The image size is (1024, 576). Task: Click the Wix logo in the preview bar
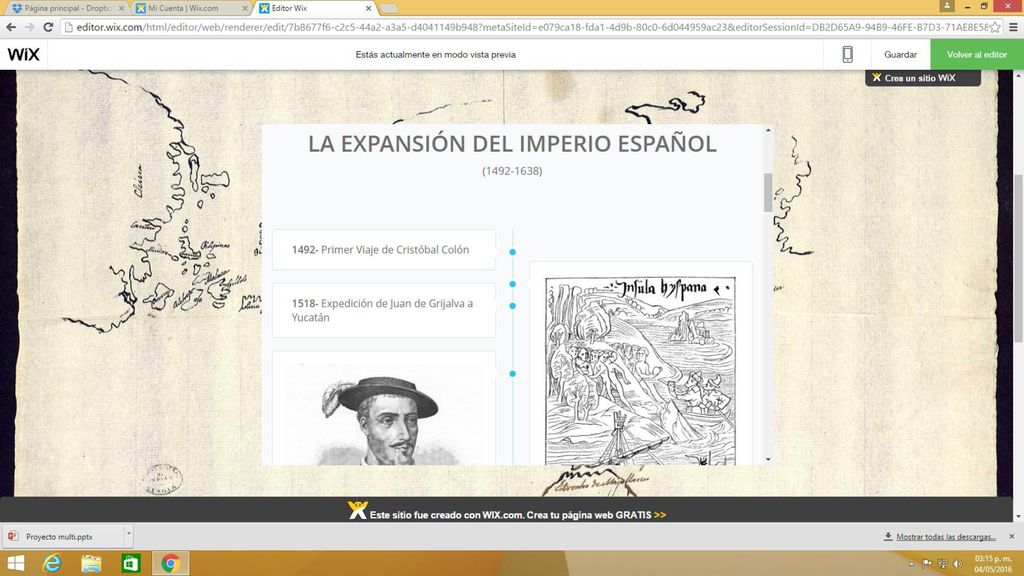click(x=24, y=55)
